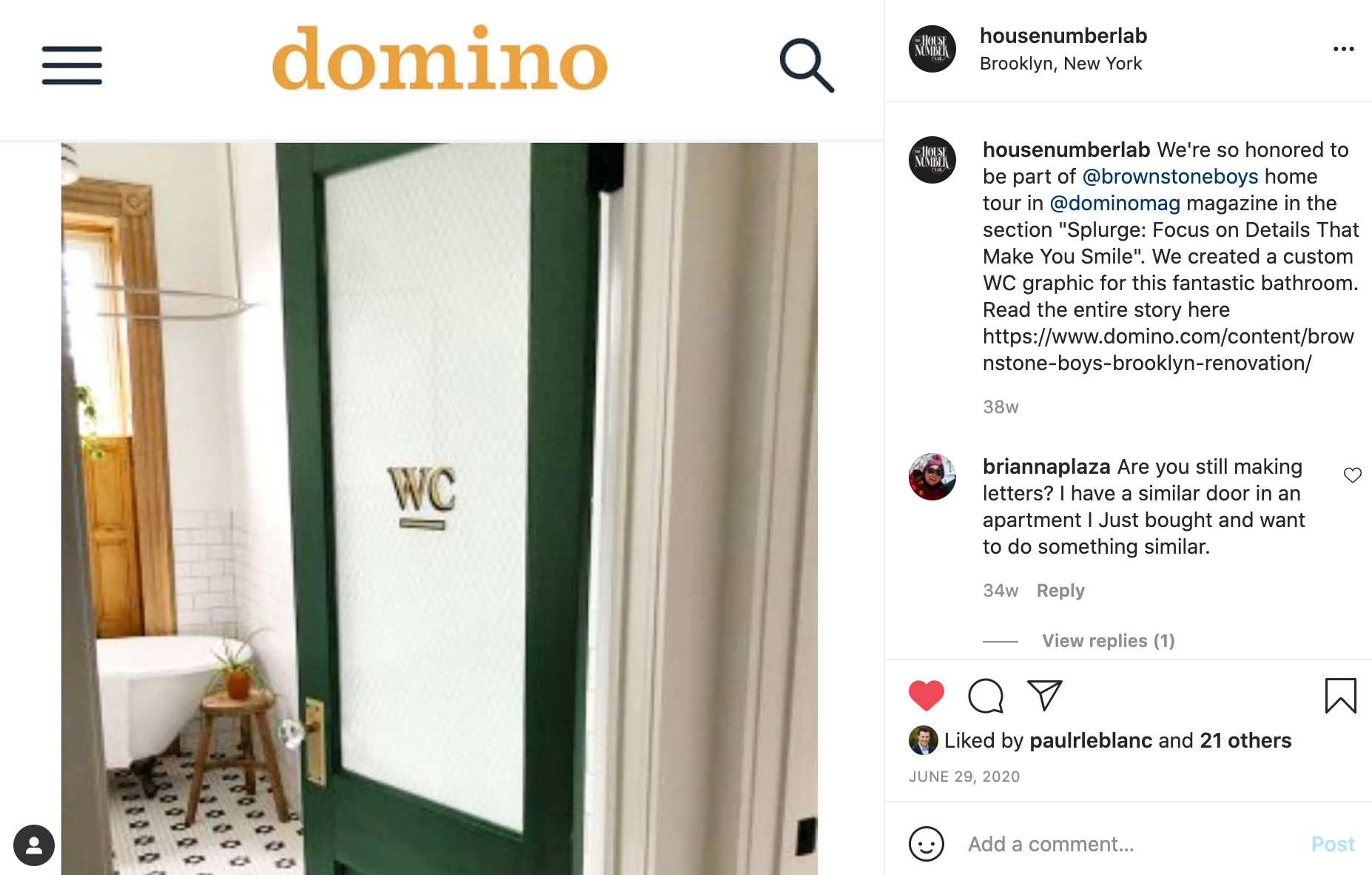Expand View replies (1)
This screenshot has width=1372, height=875.
[1108, 640]
